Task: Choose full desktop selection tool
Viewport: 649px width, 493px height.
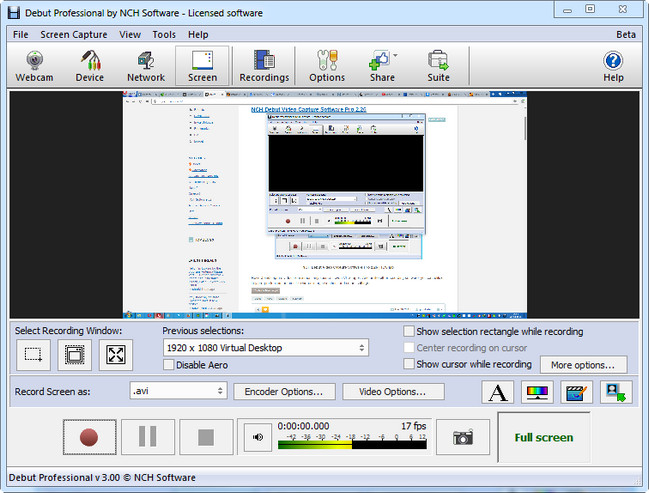Action: 116,355
